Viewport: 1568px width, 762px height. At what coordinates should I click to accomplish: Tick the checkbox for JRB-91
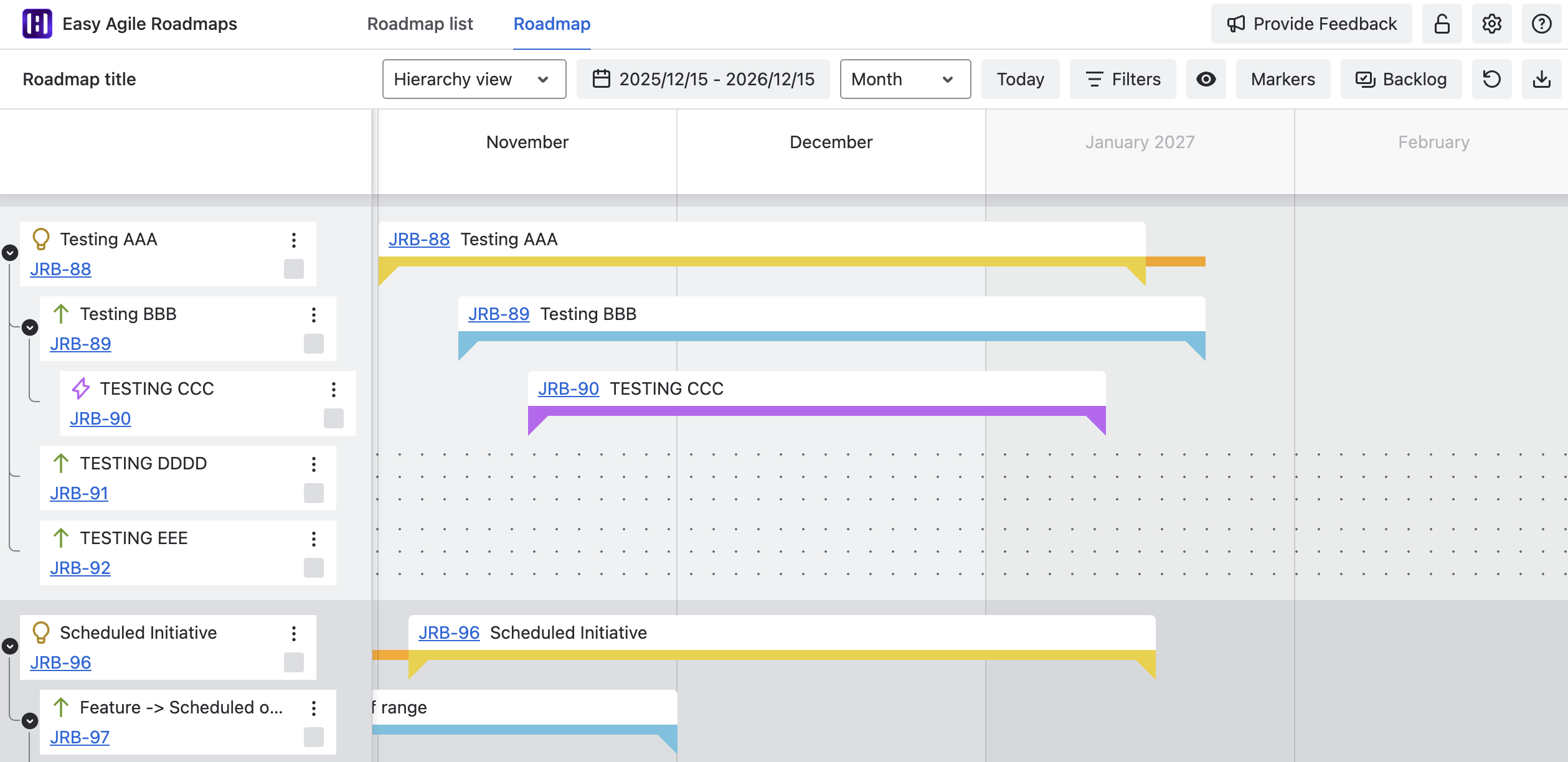(314, 493)
